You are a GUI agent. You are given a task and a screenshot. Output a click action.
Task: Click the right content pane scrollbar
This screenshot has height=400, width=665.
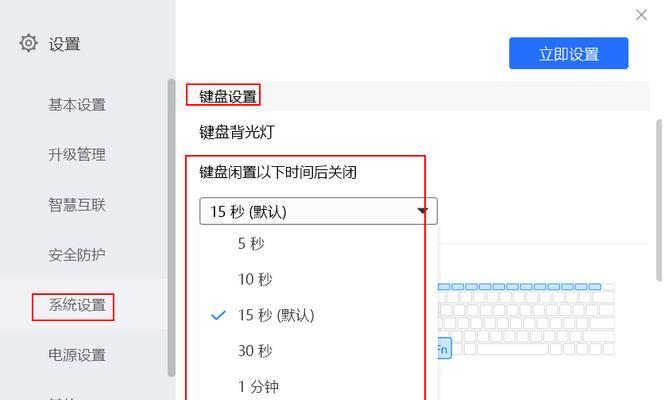659,200
